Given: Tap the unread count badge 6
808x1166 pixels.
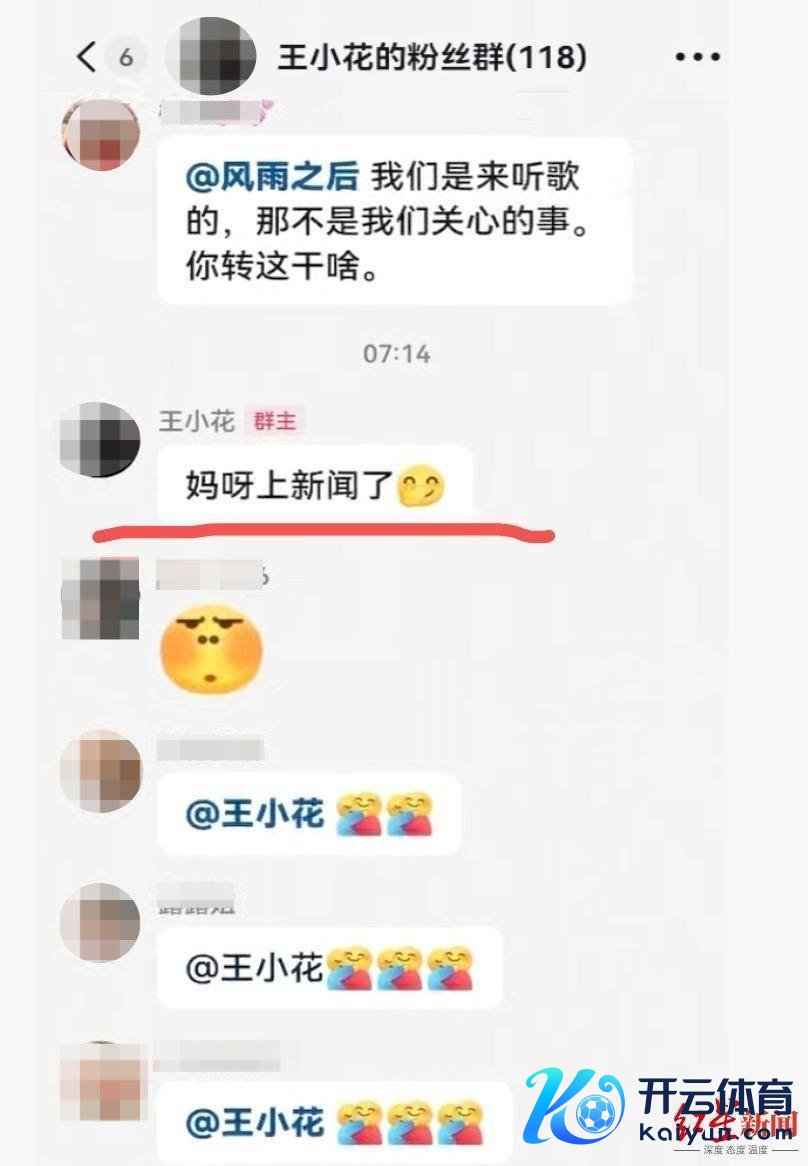Looking at the screenshot, I should 126,57.
